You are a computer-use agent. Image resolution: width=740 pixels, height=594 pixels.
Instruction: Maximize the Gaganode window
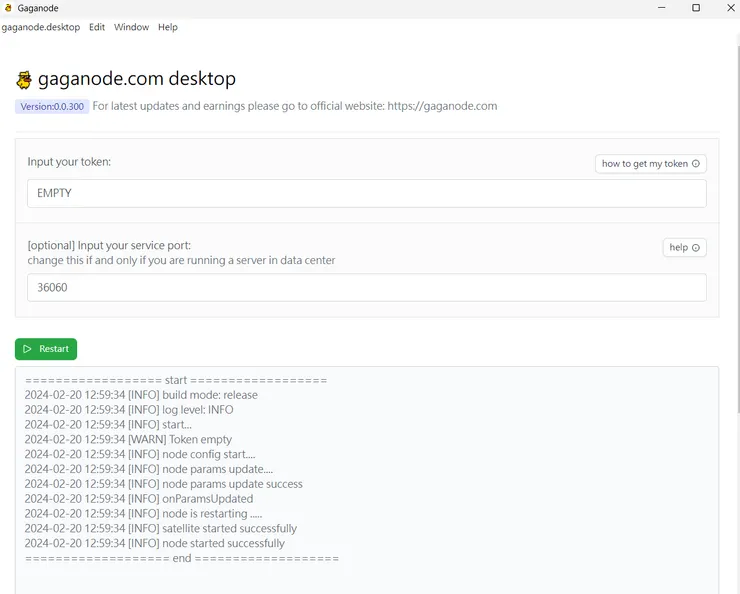696,8
